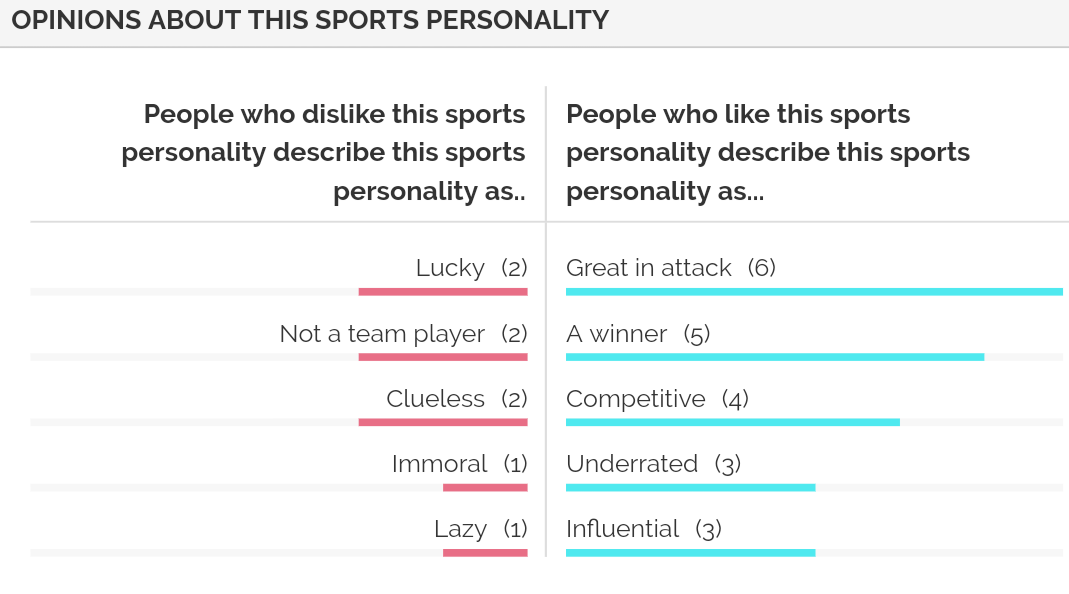Select the 'Lucky' description
1069x594 pixels.
click(x=450, y=268)
